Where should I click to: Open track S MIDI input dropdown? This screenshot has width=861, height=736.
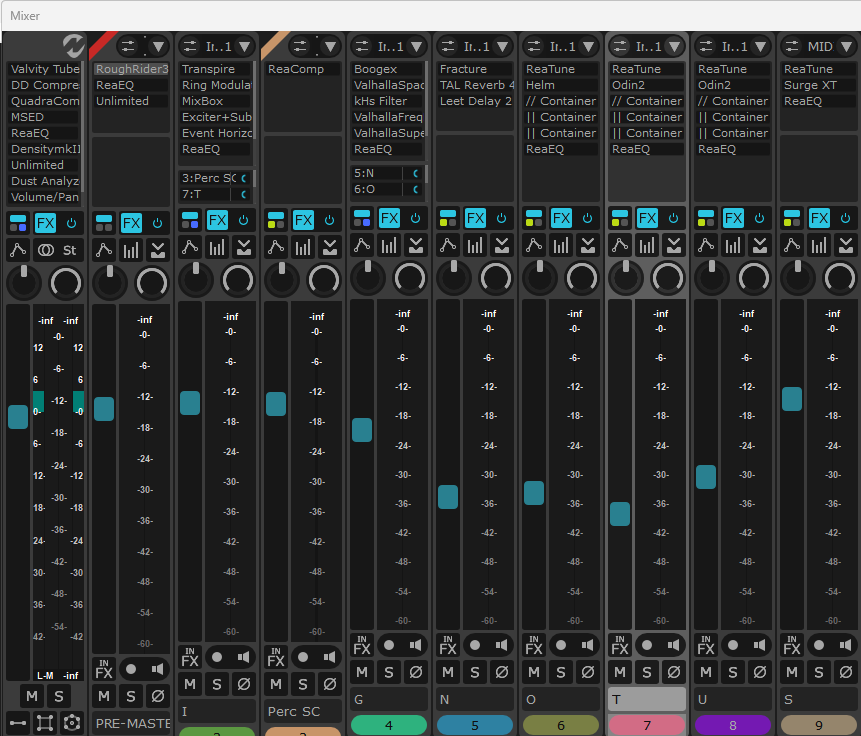[846, 47]
